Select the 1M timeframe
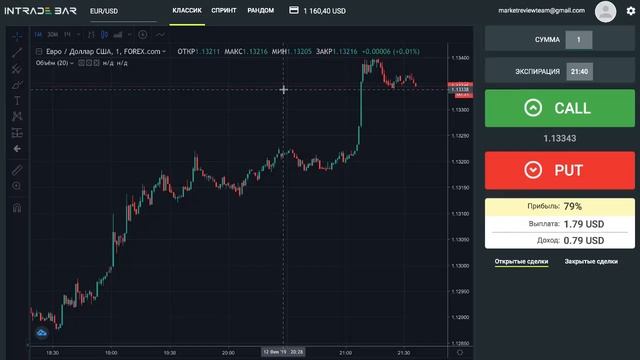This screenshot has width=640, height=360. pyautogui.click(x=38, y=35)
